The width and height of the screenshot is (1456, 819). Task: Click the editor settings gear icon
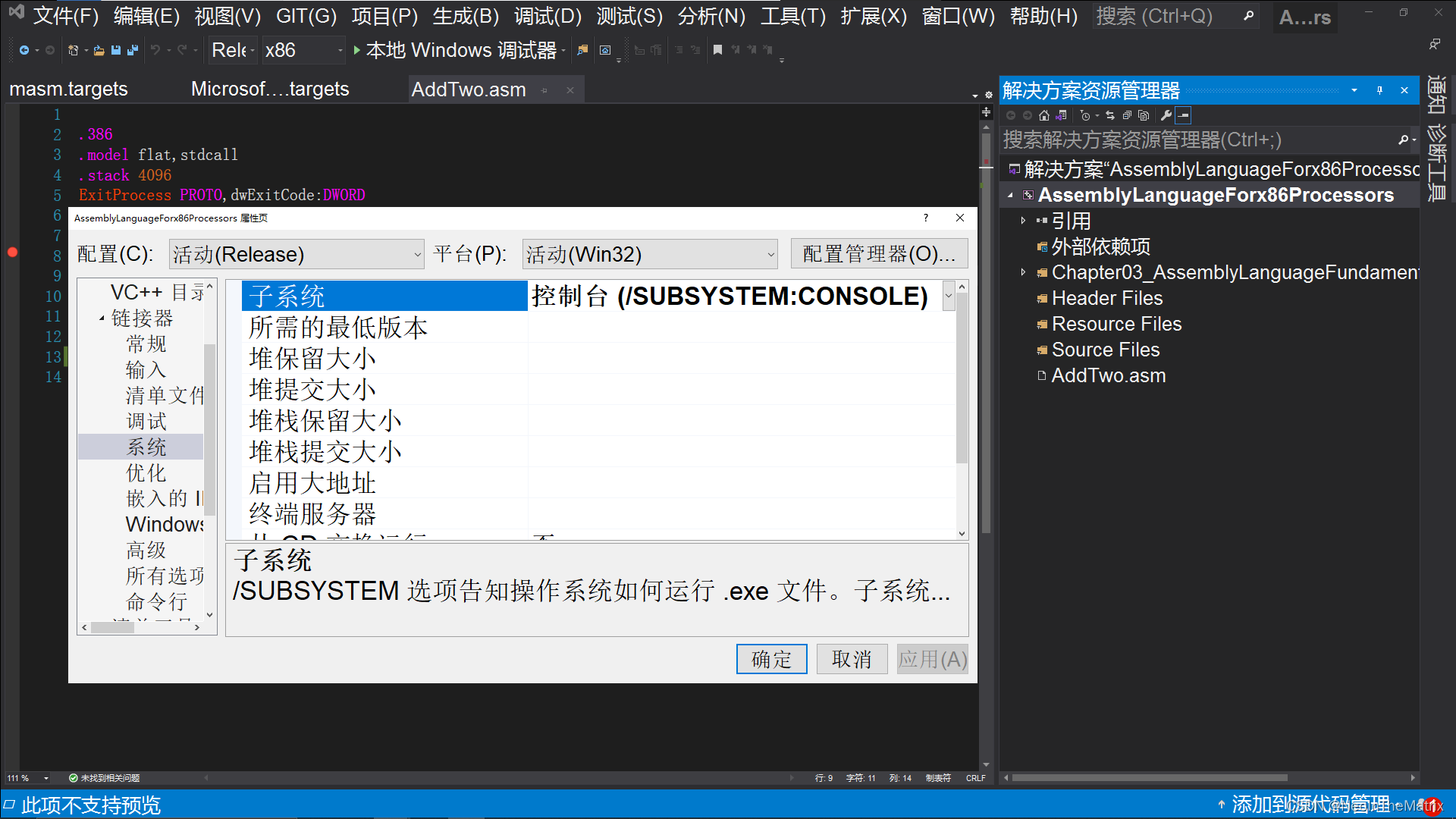(x=989, y=96)
